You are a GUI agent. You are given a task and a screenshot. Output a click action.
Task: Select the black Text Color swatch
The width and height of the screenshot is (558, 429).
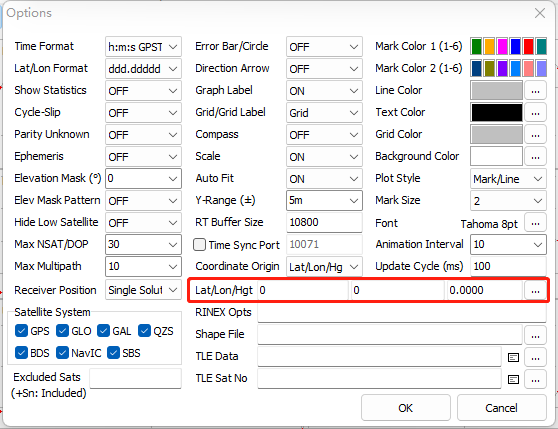coord(496,113)
